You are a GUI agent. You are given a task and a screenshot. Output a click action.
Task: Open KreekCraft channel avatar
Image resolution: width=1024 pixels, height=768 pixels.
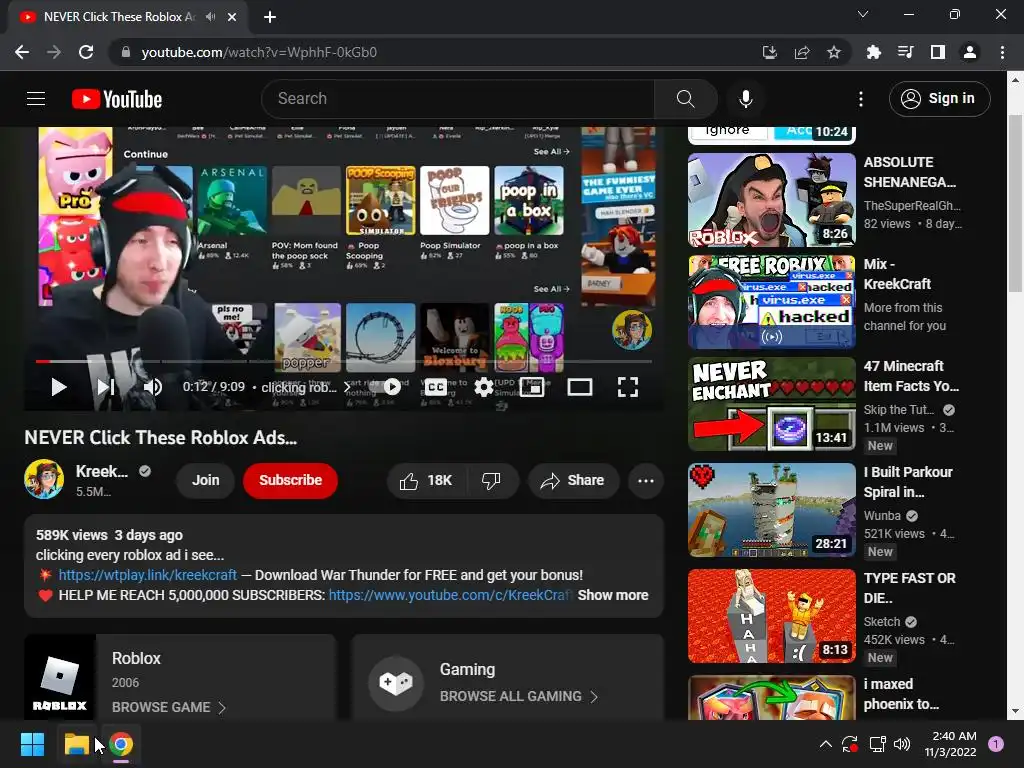tap(44, 479)
